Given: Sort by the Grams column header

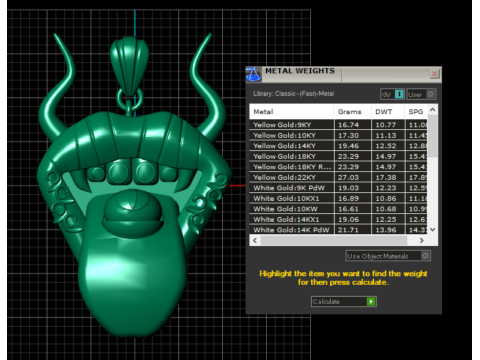Looking at the screenshot, I should 352,112.
